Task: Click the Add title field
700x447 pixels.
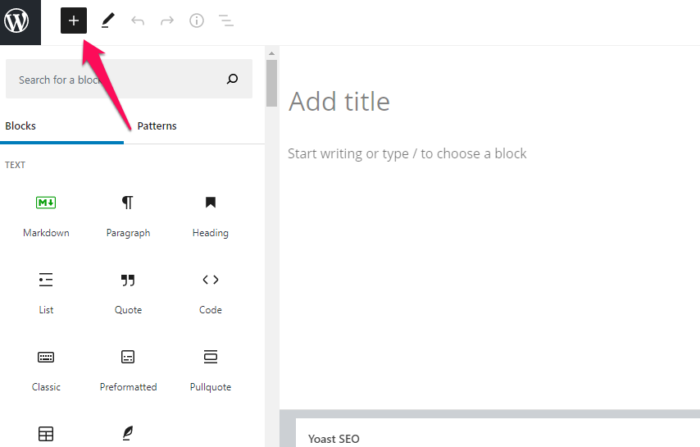Action: click(x=339, y=101)
